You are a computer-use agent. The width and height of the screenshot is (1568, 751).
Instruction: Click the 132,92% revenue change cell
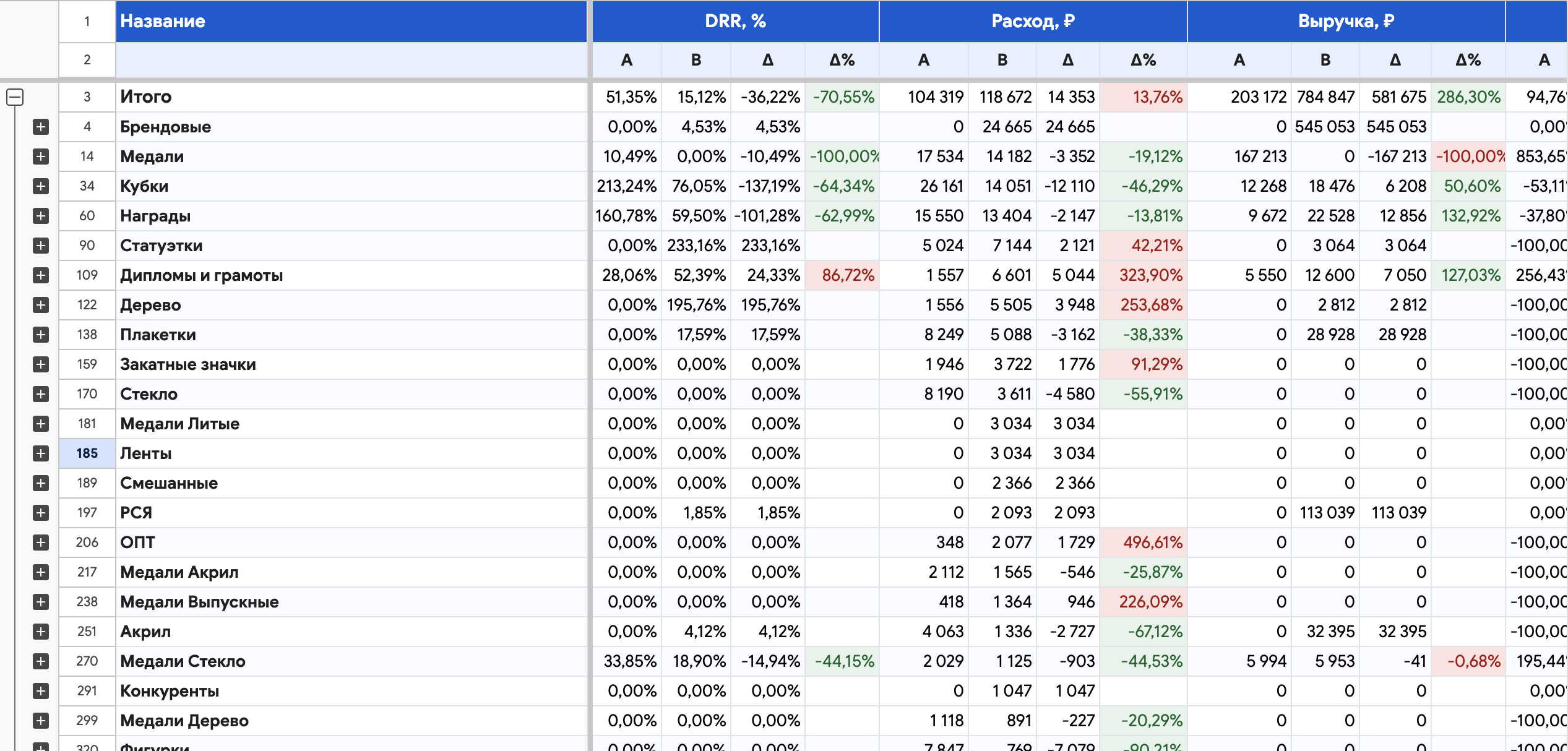[x=1468, y=216]
